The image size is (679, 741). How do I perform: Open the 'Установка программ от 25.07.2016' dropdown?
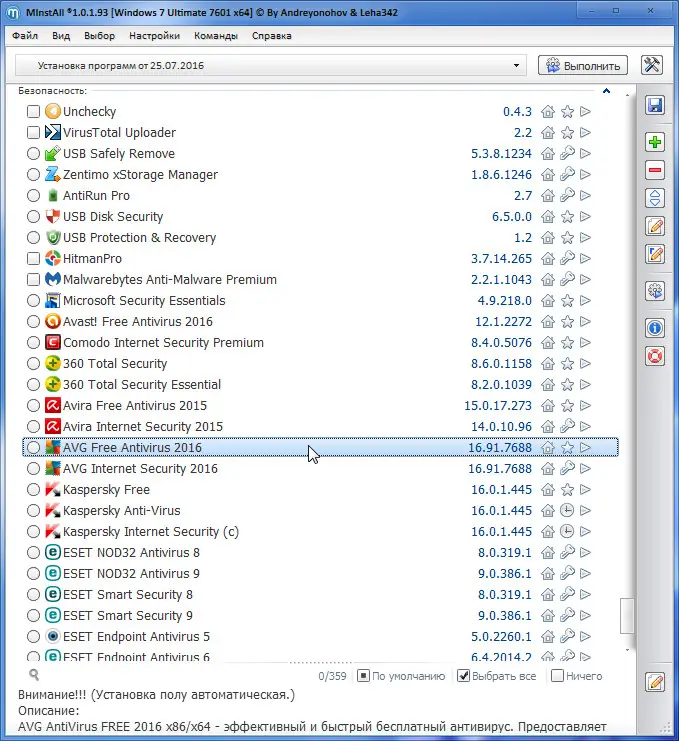pos(270,65)
